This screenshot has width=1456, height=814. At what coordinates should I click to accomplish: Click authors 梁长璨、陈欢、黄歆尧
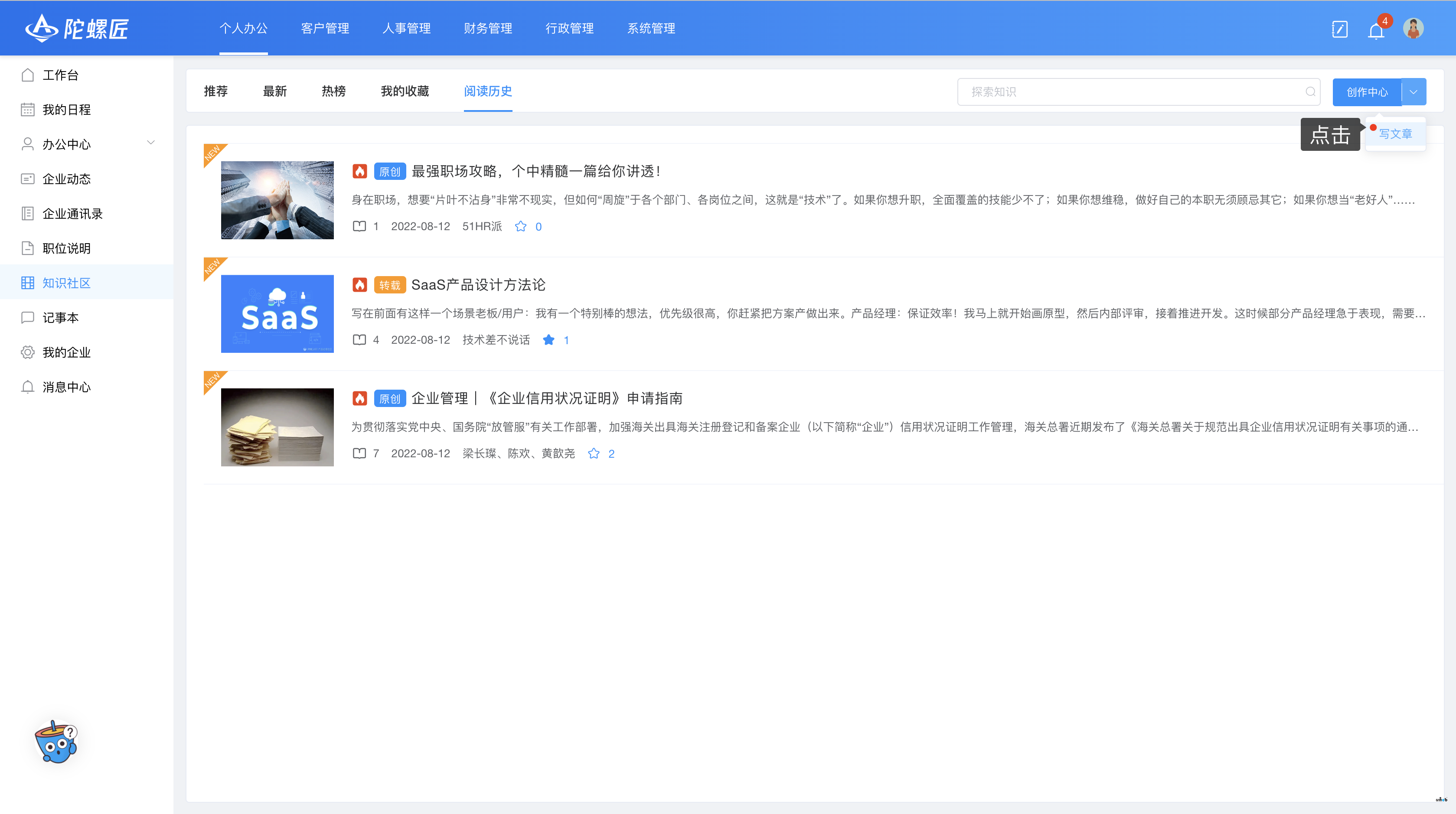point(518,454)
